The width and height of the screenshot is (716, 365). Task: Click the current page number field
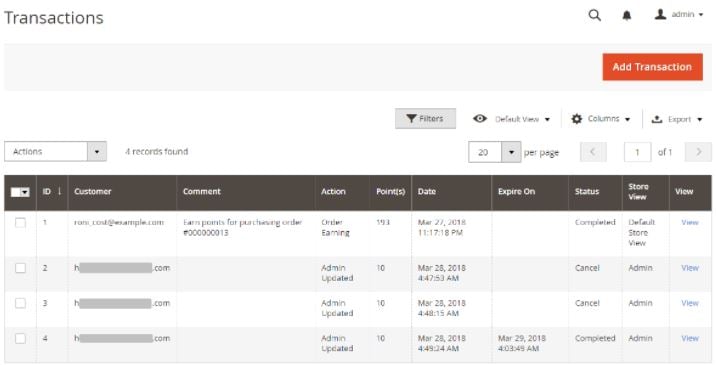coord(637,152)
